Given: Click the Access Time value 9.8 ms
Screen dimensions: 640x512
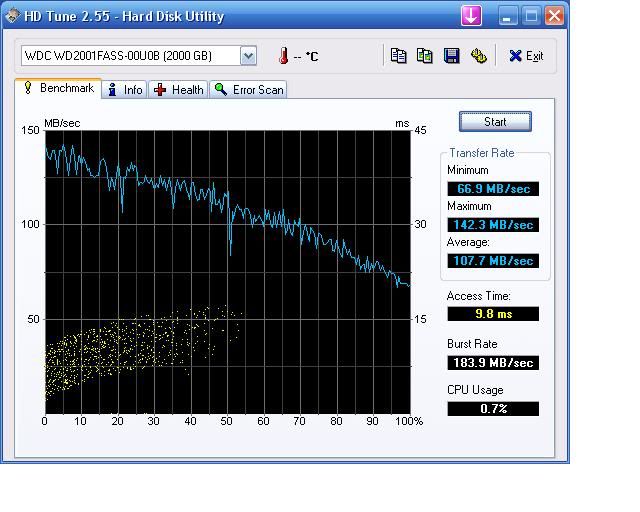Looking at the screenshot, I should point(493,314).
